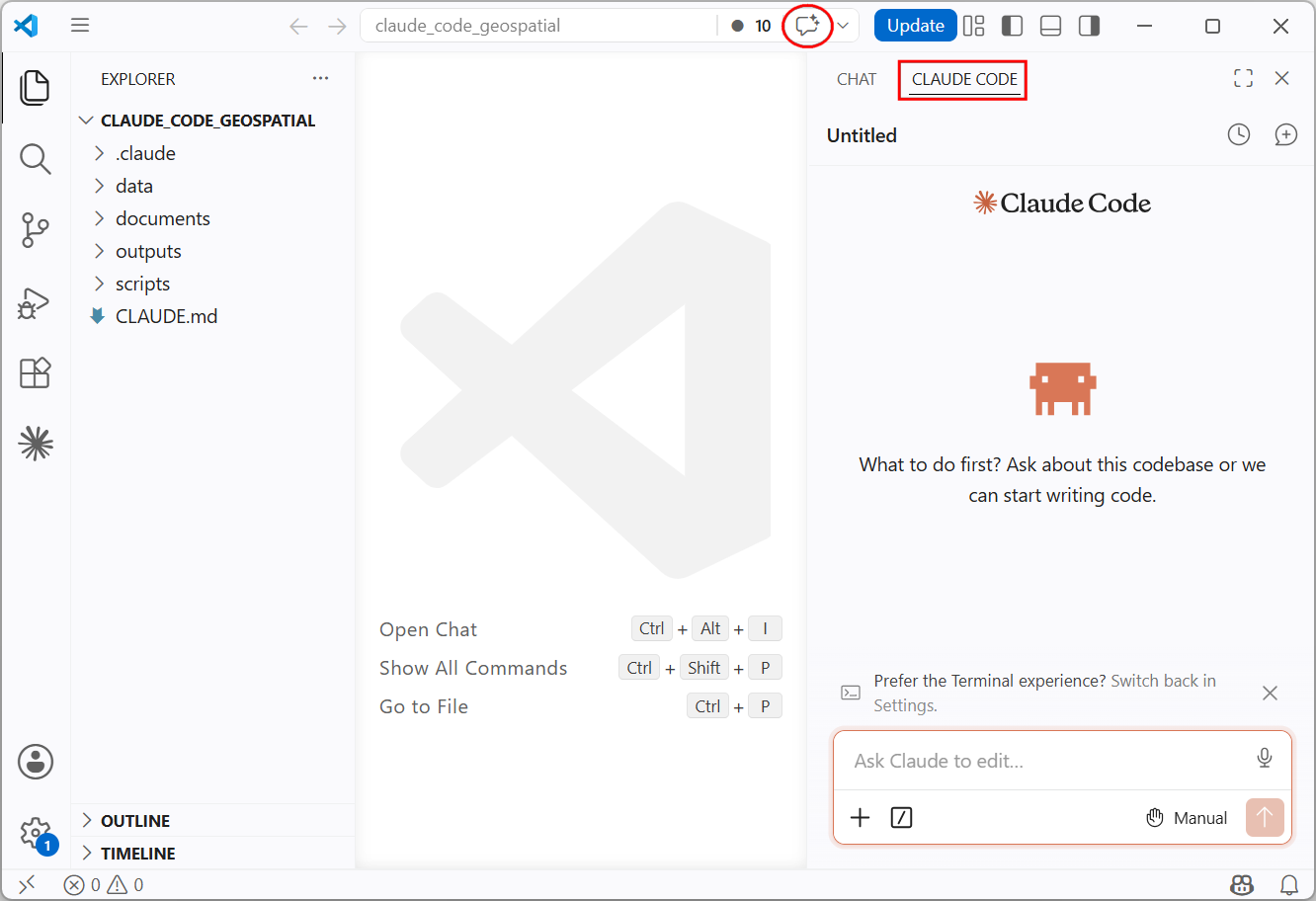Open the Explorer view in activity bar
Viewport: 1316px width, 901px height.
click(x=35, y=87)
